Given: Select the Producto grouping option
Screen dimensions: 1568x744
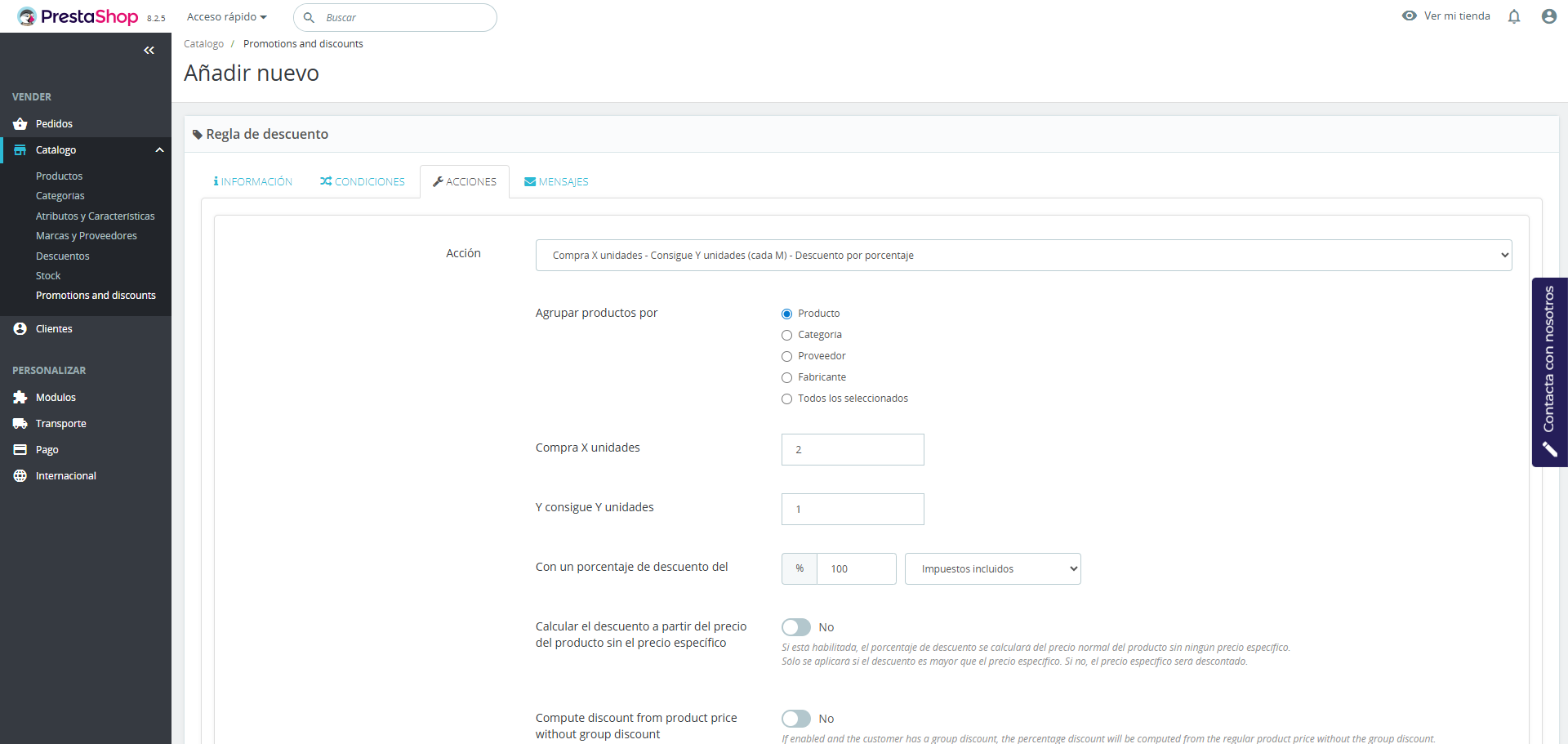Looking at the screenshot, I should coord(787,314).
